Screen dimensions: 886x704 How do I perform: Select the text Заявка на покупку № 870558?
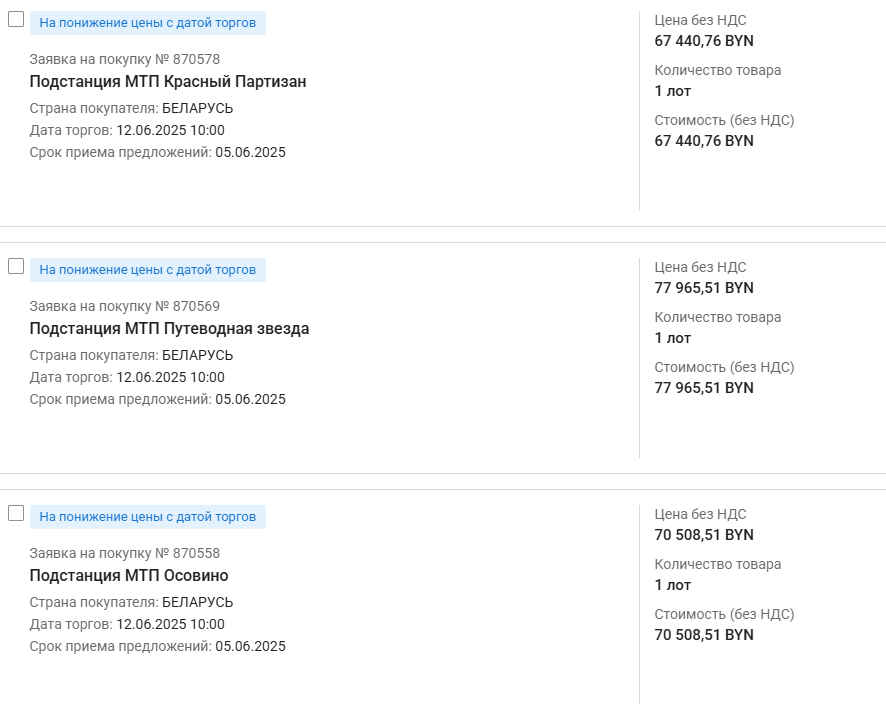[124, 553]
